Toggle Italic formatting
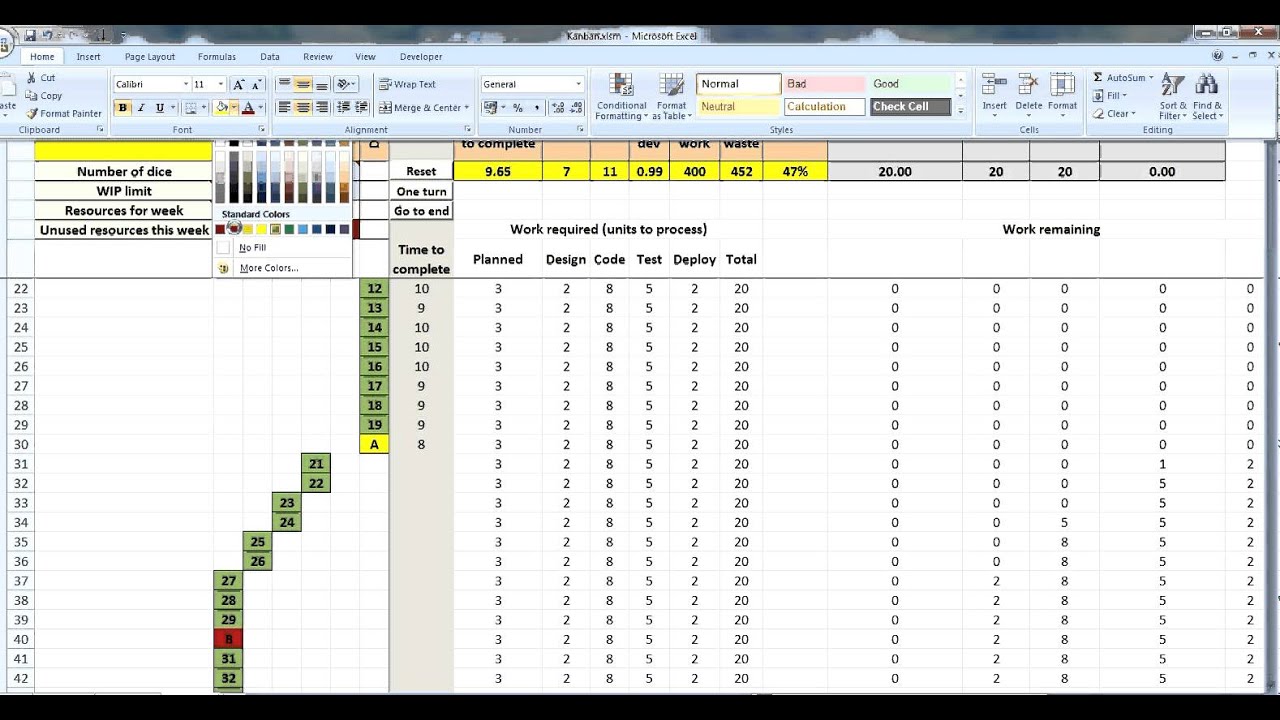 [x=141, y=108]
